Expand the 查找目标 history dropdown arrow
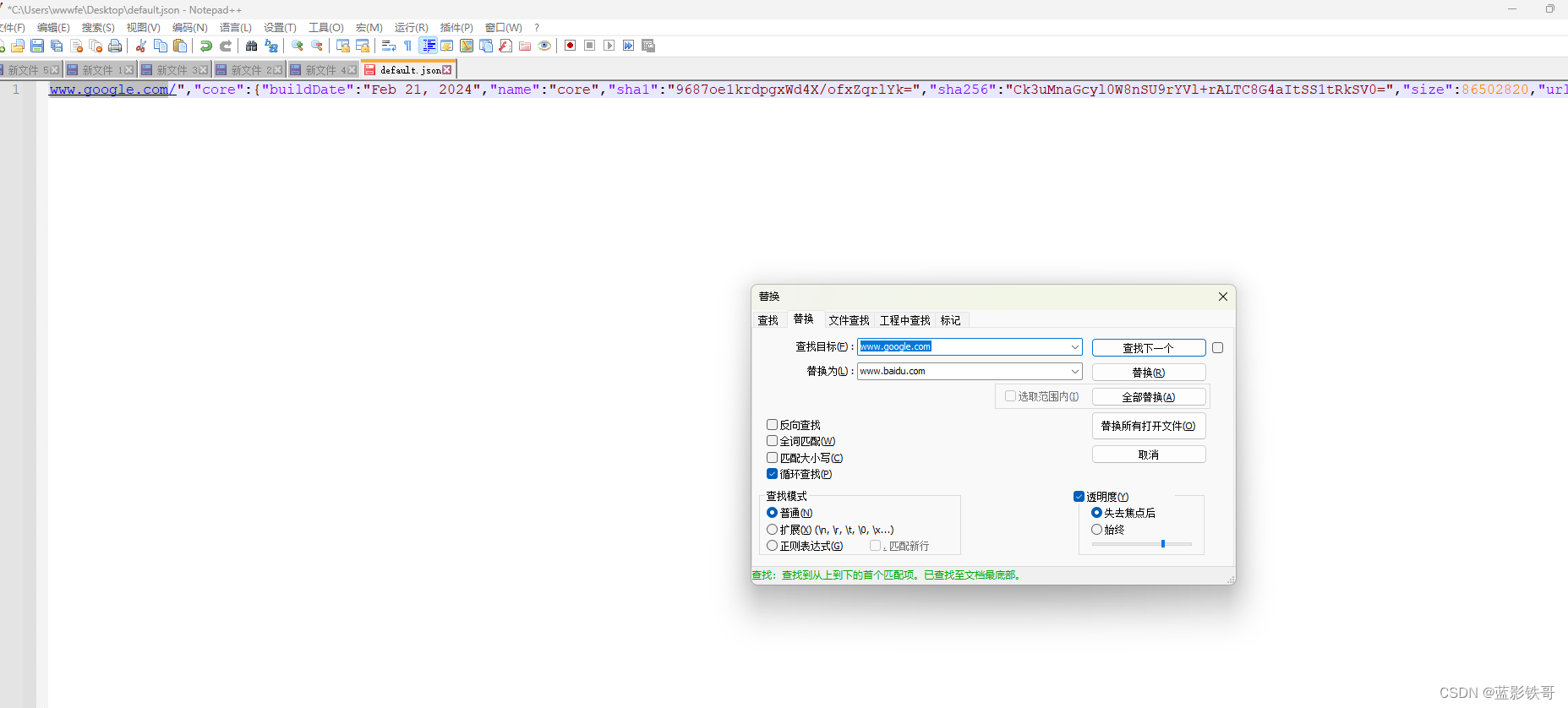This screenshot has height=708, width=1568. [x=1074, y=347]
